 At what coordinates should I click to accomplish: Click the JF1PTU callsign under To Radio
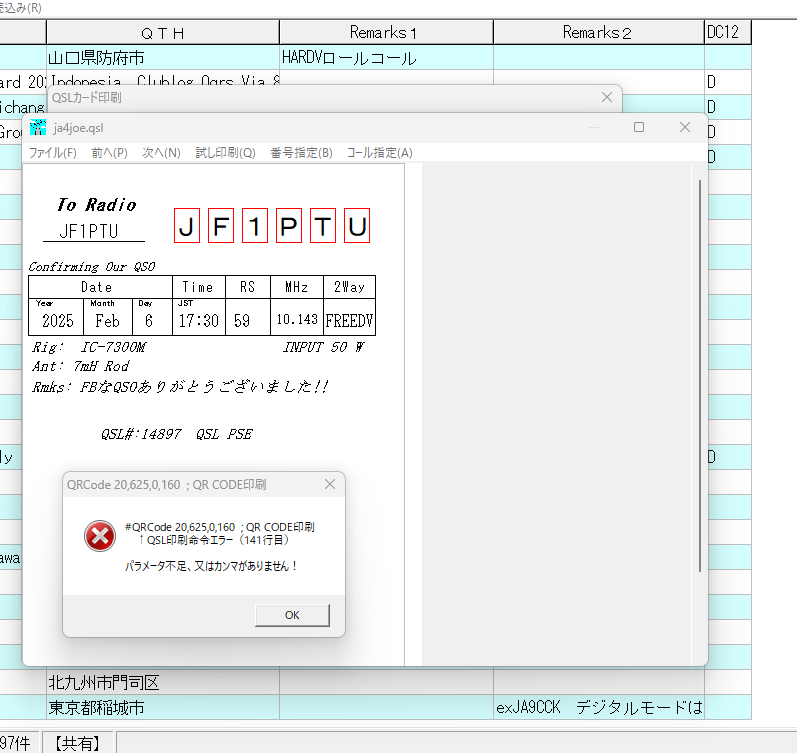[x=89, y=231]
